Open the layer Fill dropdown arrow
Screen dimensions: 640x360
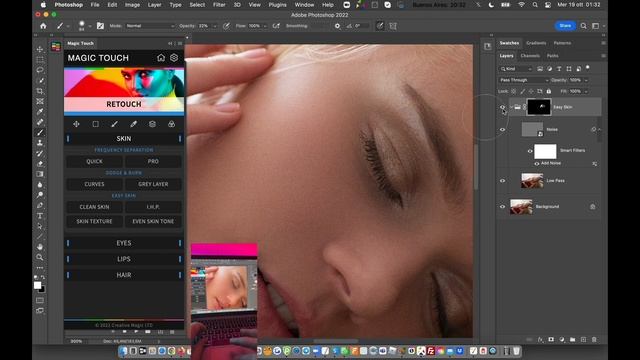(587, 91)
